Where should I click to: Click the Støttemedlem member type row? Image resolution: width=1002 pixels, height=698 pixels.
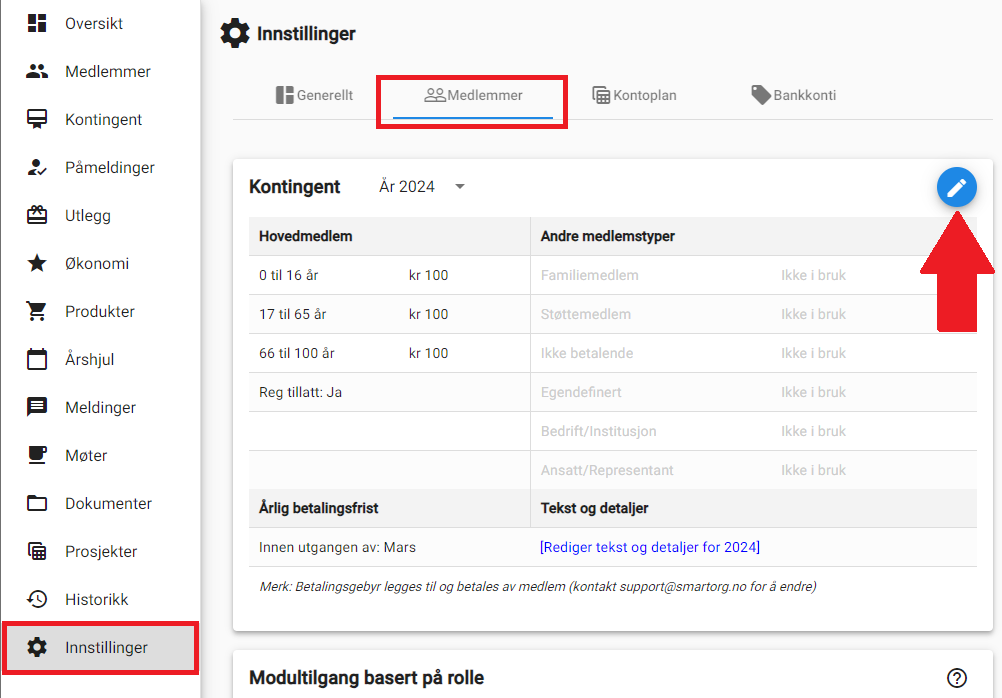(x=753, y=314)
